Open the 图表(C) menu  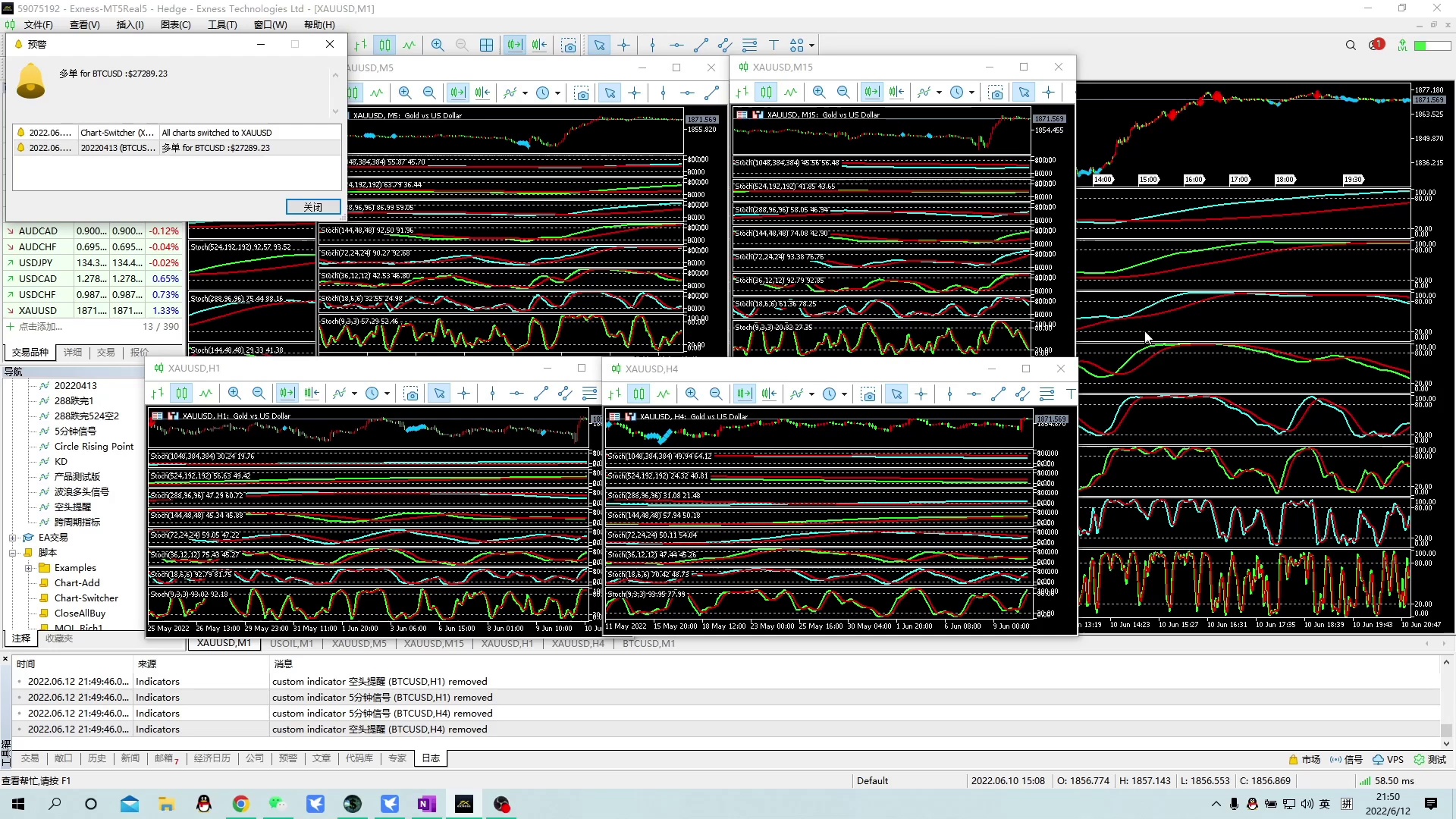175,25
